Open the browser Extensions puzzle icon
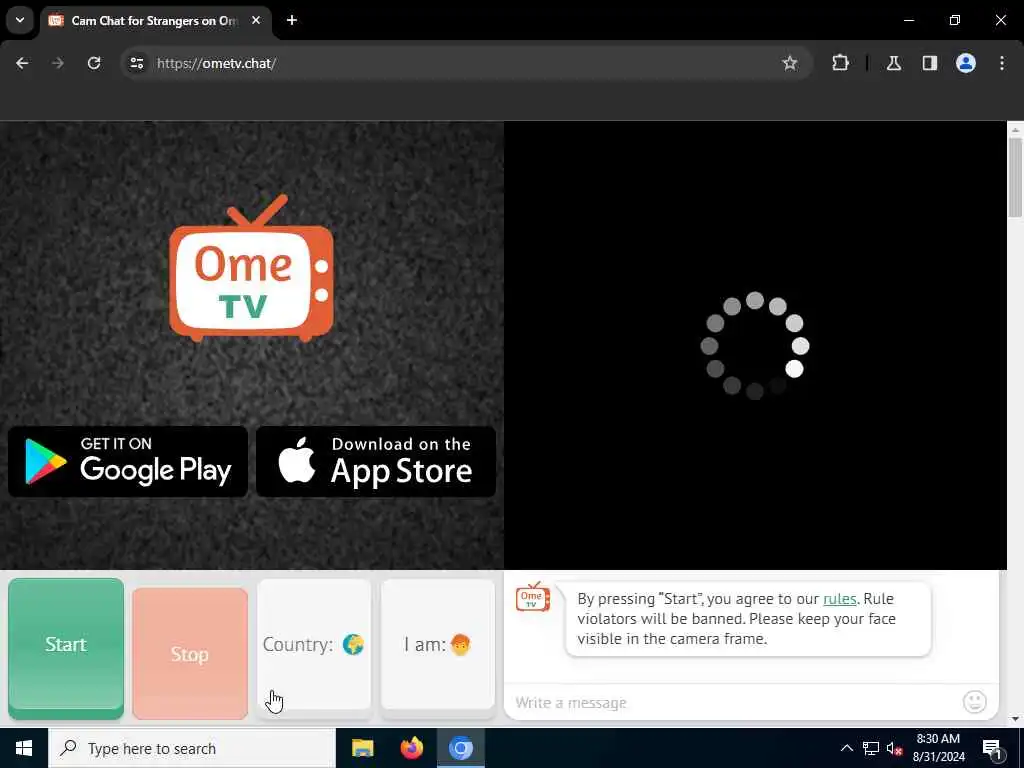This screenshot has width=1024, height=768. click(x=840, y=63)
